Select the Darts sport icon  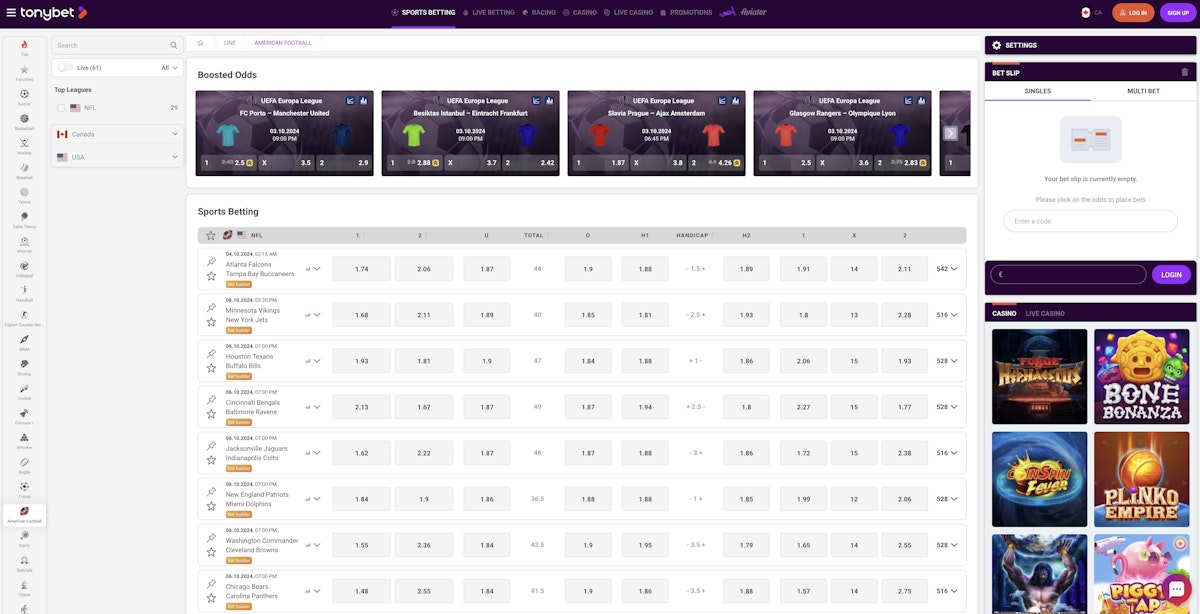click(23, 537)
